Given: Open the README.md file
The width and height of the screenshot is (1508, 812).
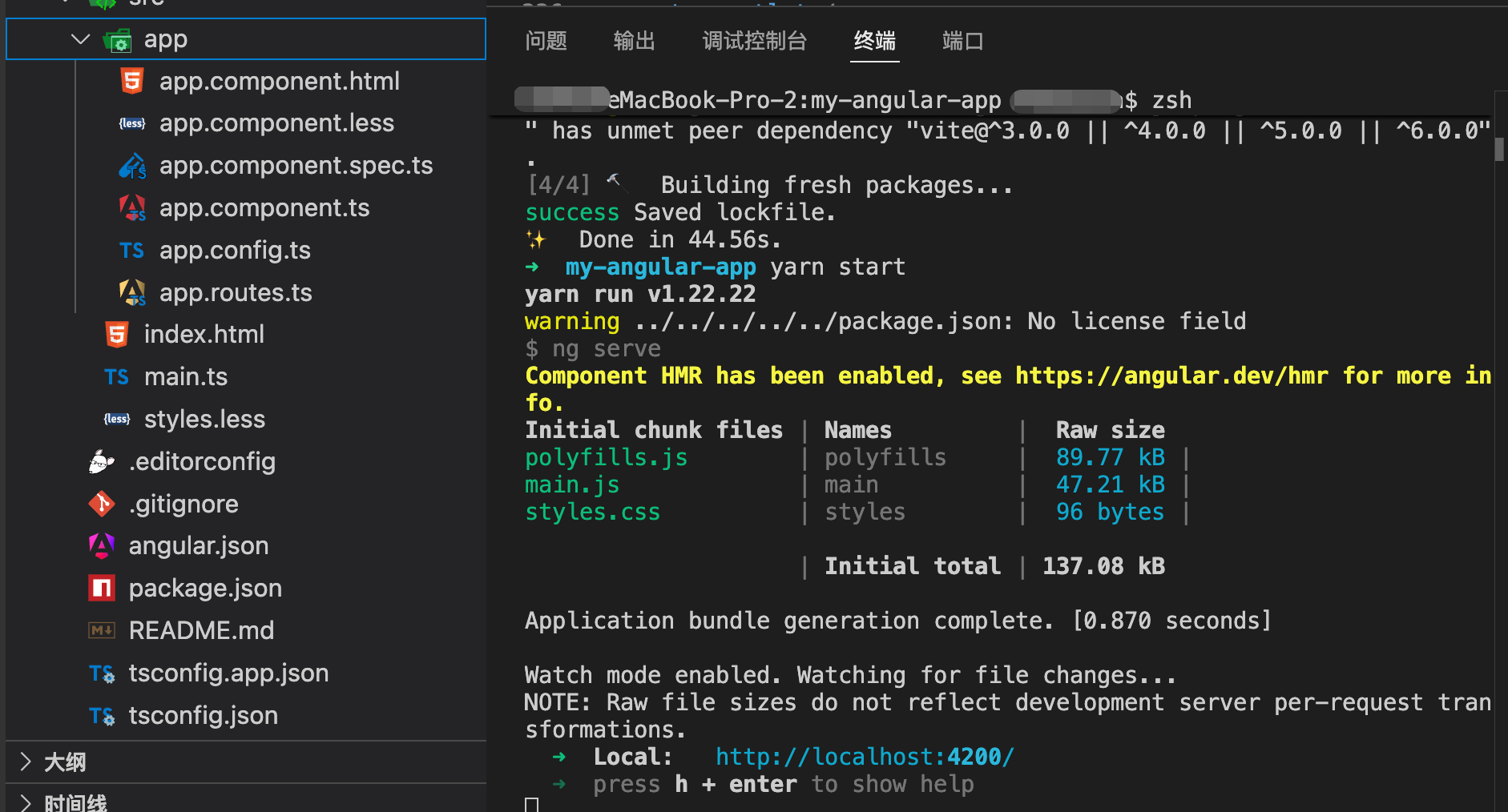Looking at the screenshot, I should (x=201, y=631).
